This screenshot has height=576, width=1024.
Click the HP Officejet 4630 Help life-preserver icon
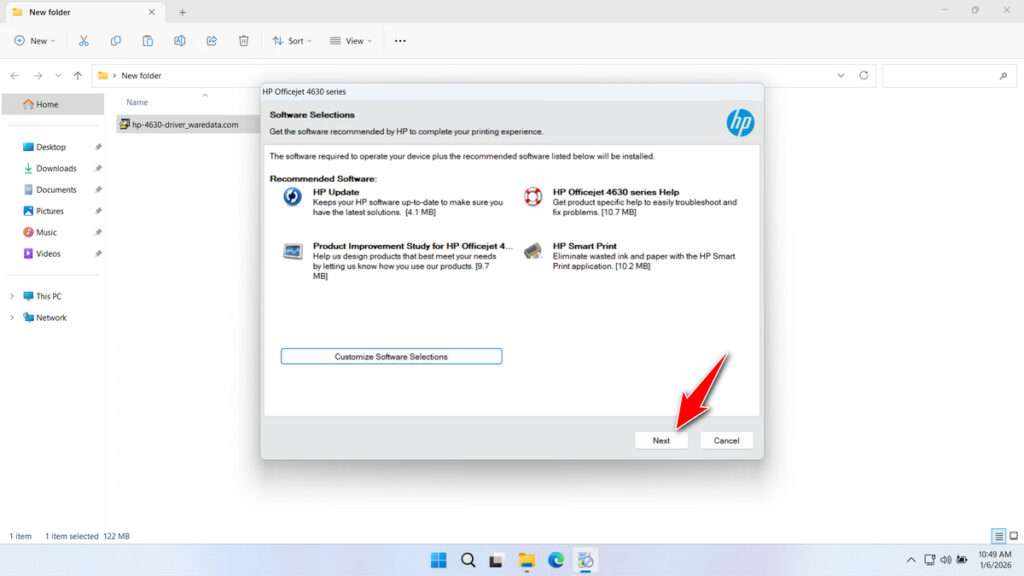tap(531, 196)
